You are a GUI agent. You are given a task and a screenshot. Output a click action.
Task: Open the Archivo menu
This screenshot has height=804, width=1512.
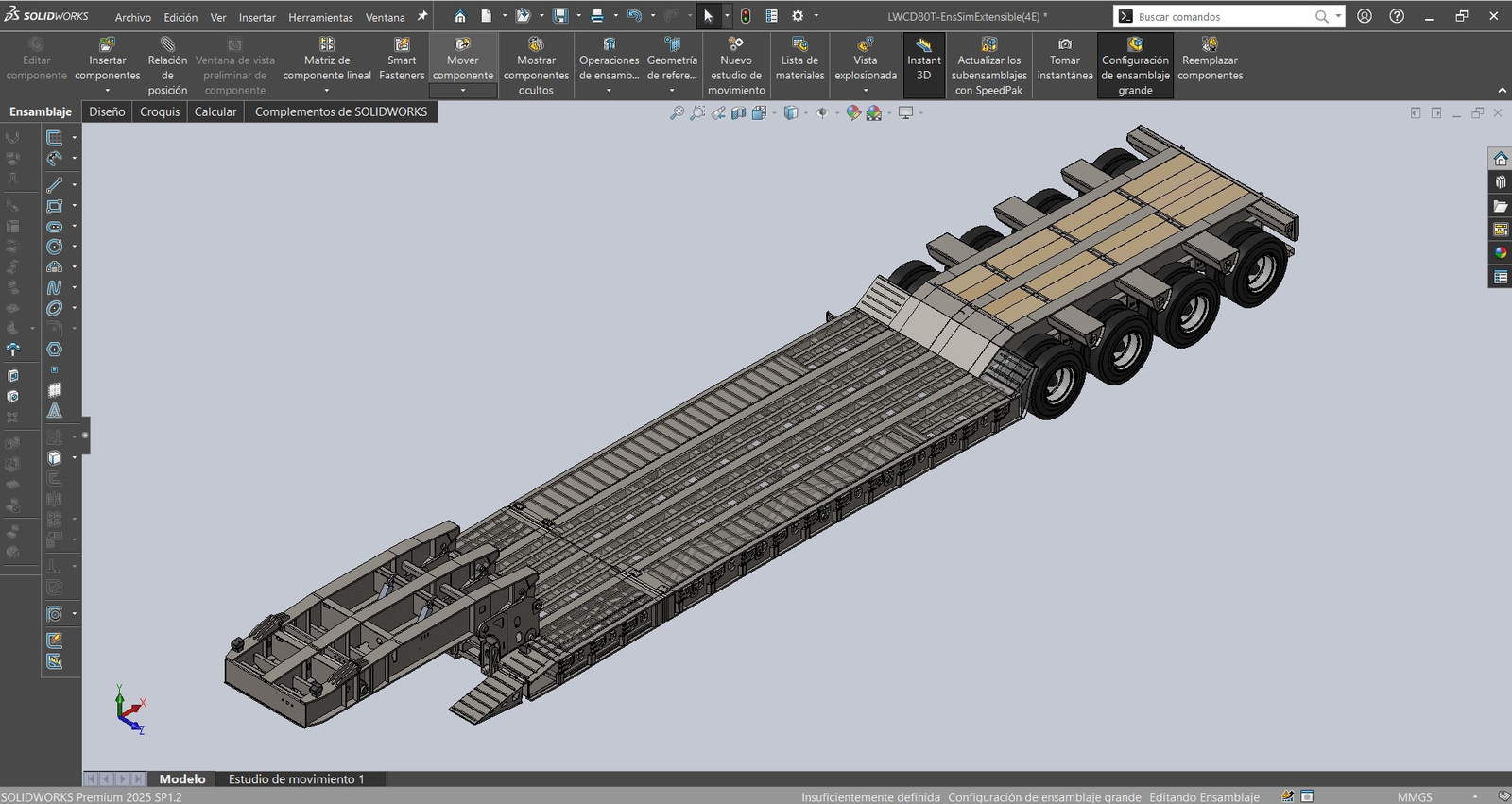[x=133, y=17]
